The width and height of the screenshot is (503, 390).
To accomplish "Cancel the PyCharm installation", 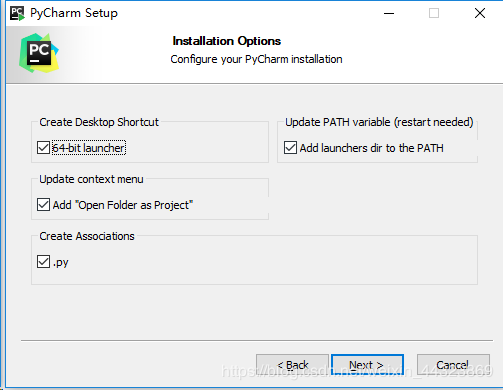I will click(x=453, y=365).
